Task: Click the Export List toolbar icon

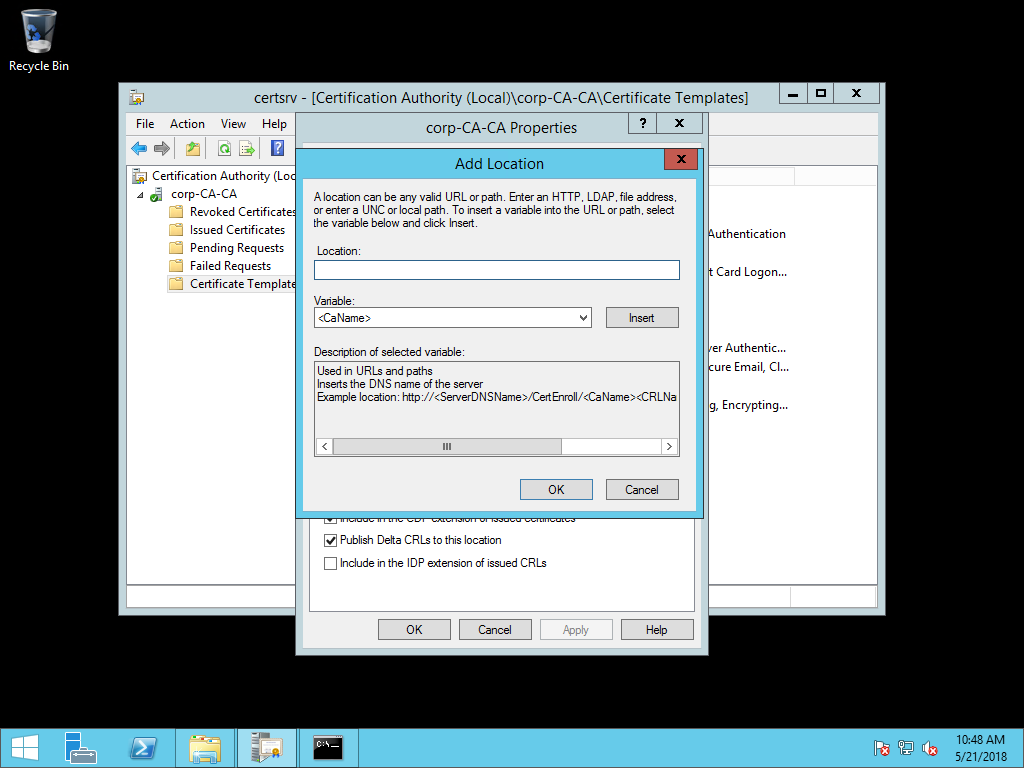Action: (x=247, y=148)
